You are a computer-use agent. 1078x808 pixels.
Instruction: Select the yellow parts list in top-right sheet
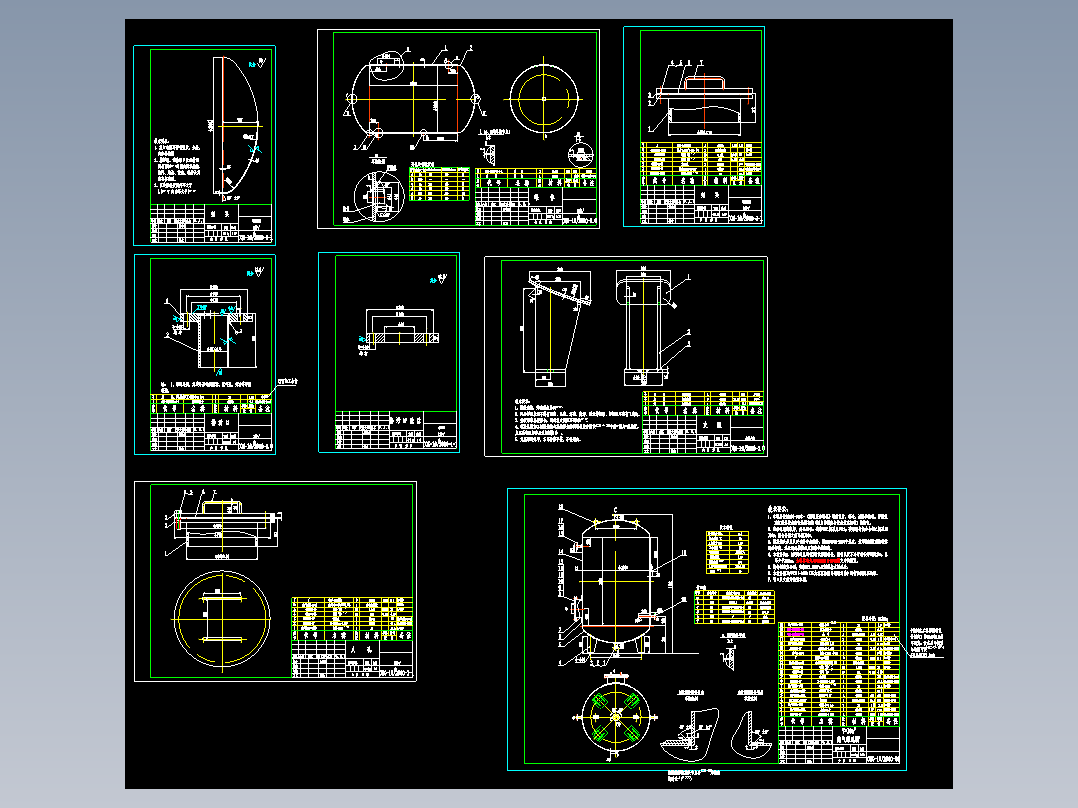(x=701, y=164)
